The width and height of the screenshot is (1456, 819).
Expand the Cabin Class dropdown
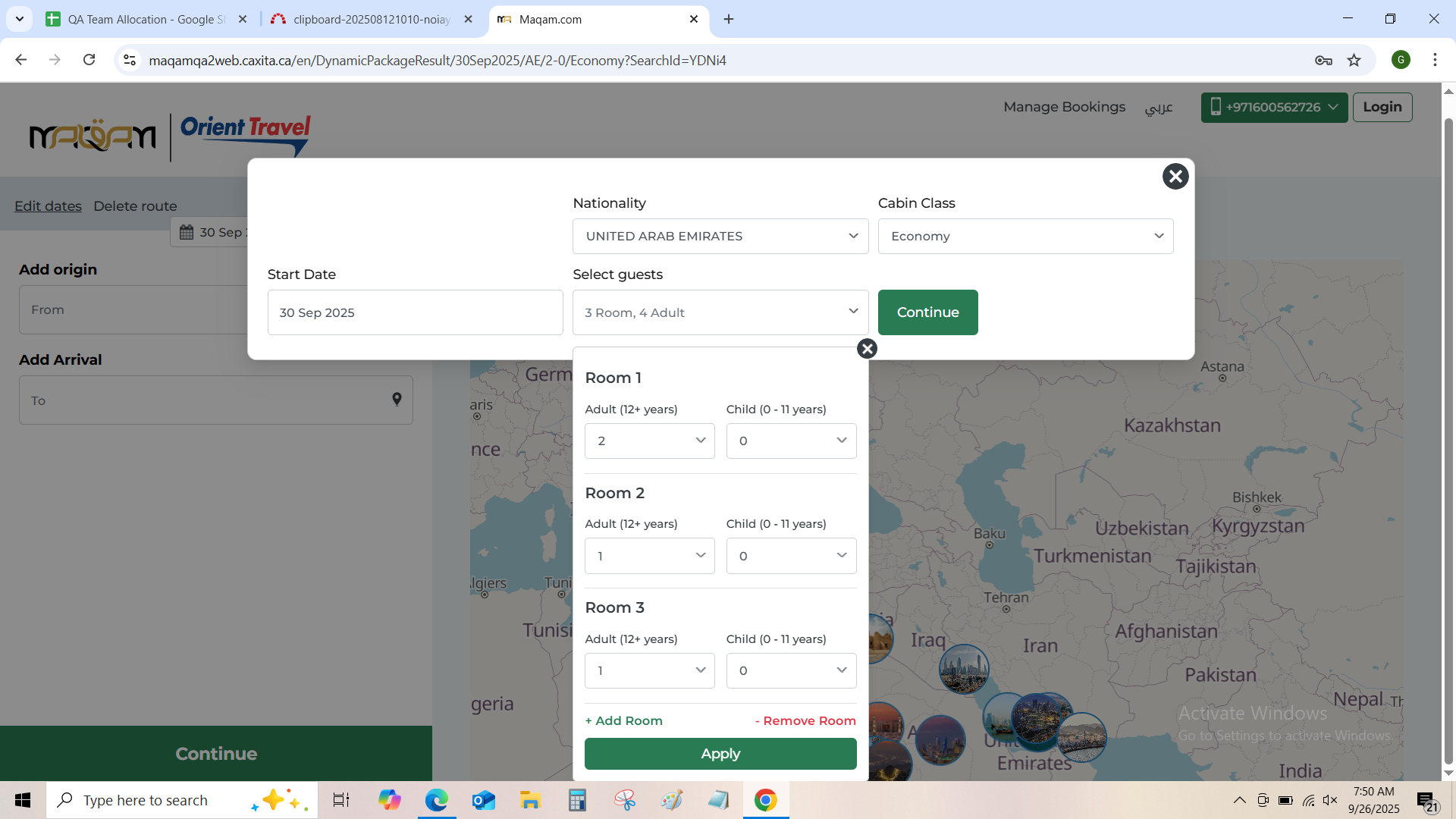point(1025,237)
